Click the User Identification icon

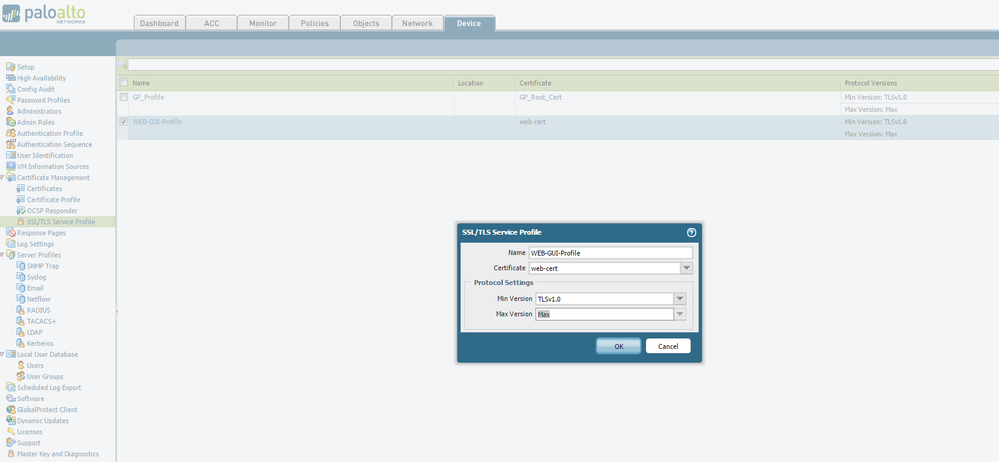11,155
